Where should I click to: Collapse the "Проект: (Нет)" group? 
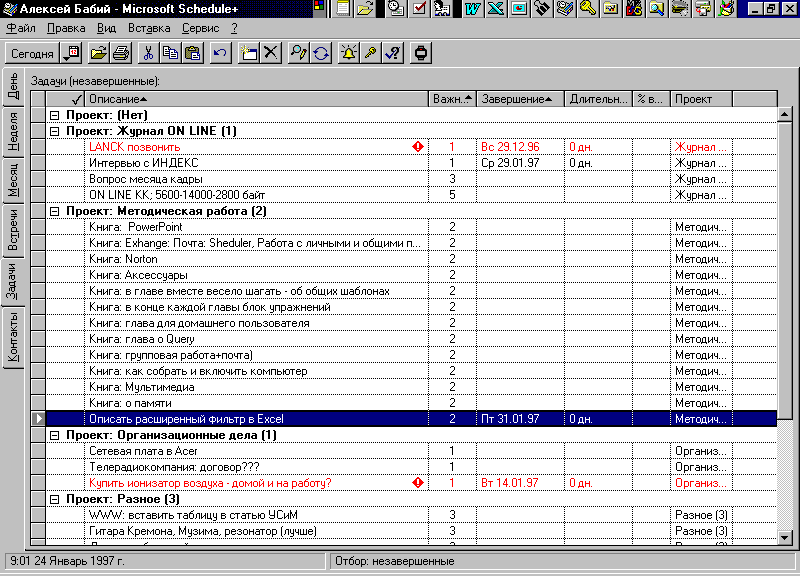[x=55, y=115]
